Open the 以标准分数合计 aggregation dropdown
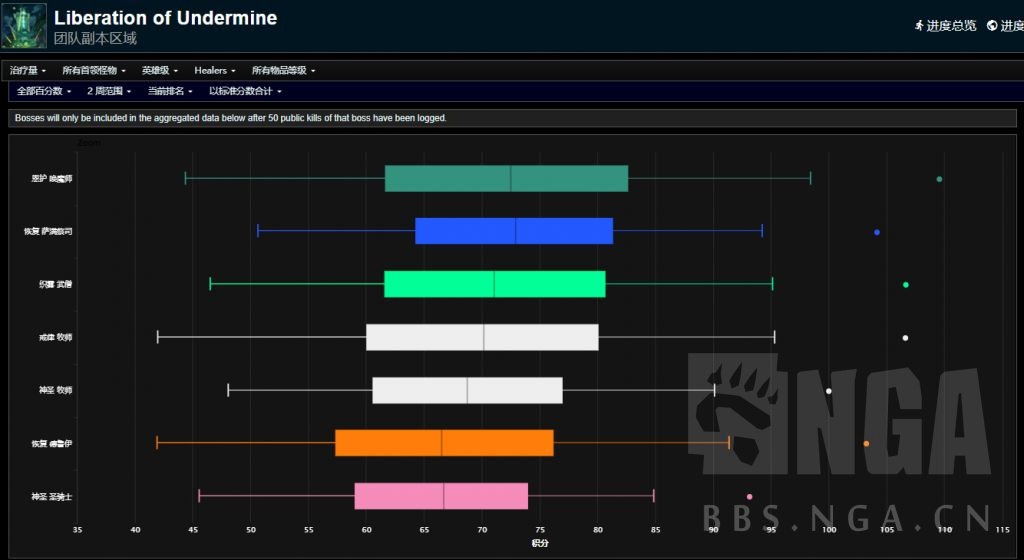 pyautogui.click(x=245, y=91)
